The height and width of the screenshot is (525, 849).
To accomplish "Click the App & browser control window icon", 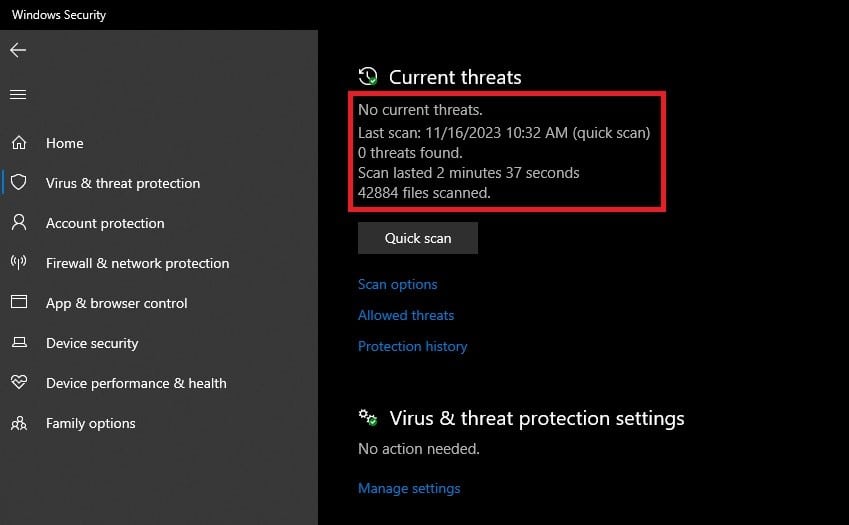I will [19, 302].
